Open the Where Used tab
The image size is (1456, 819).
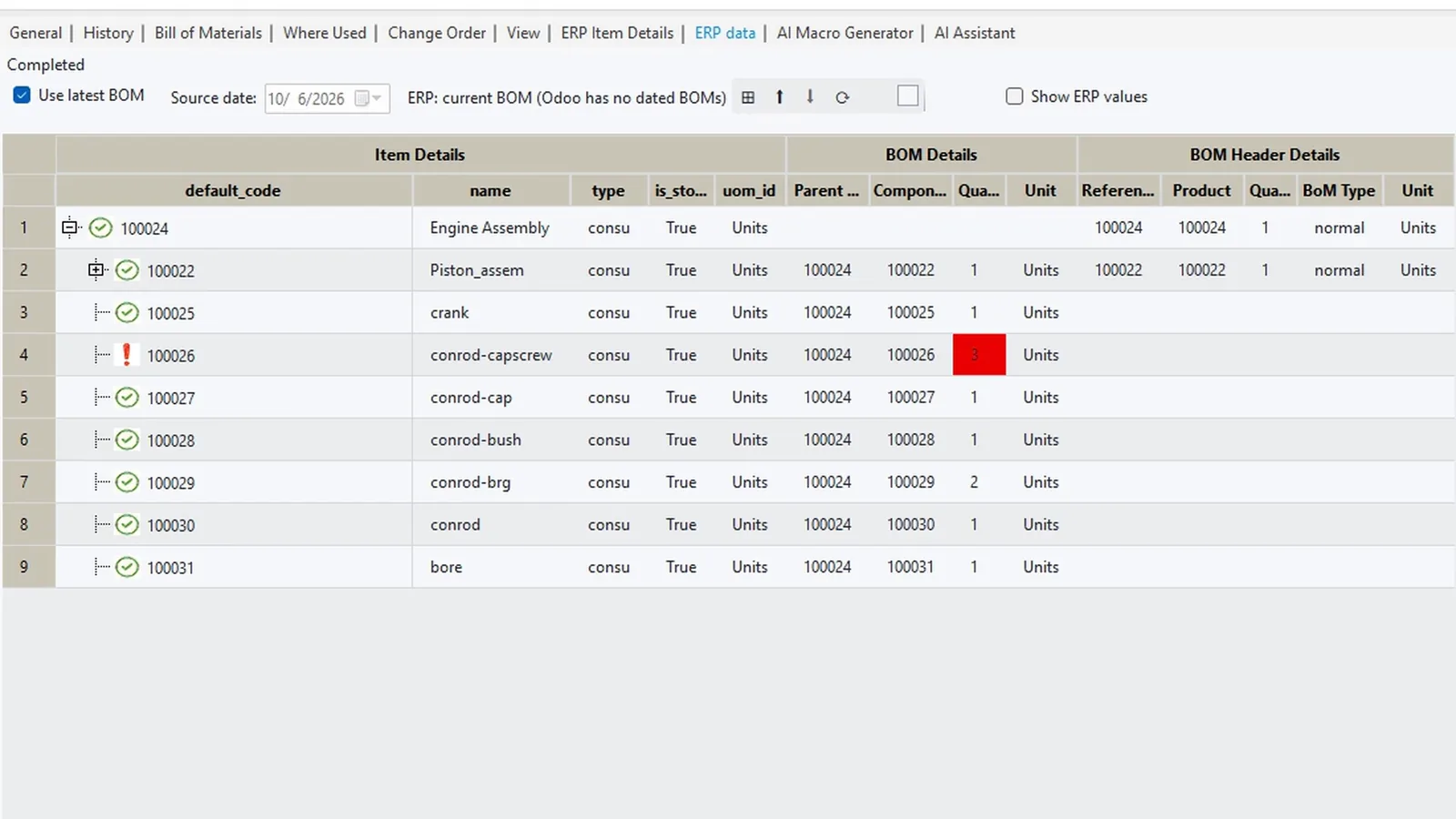(325, 33)
